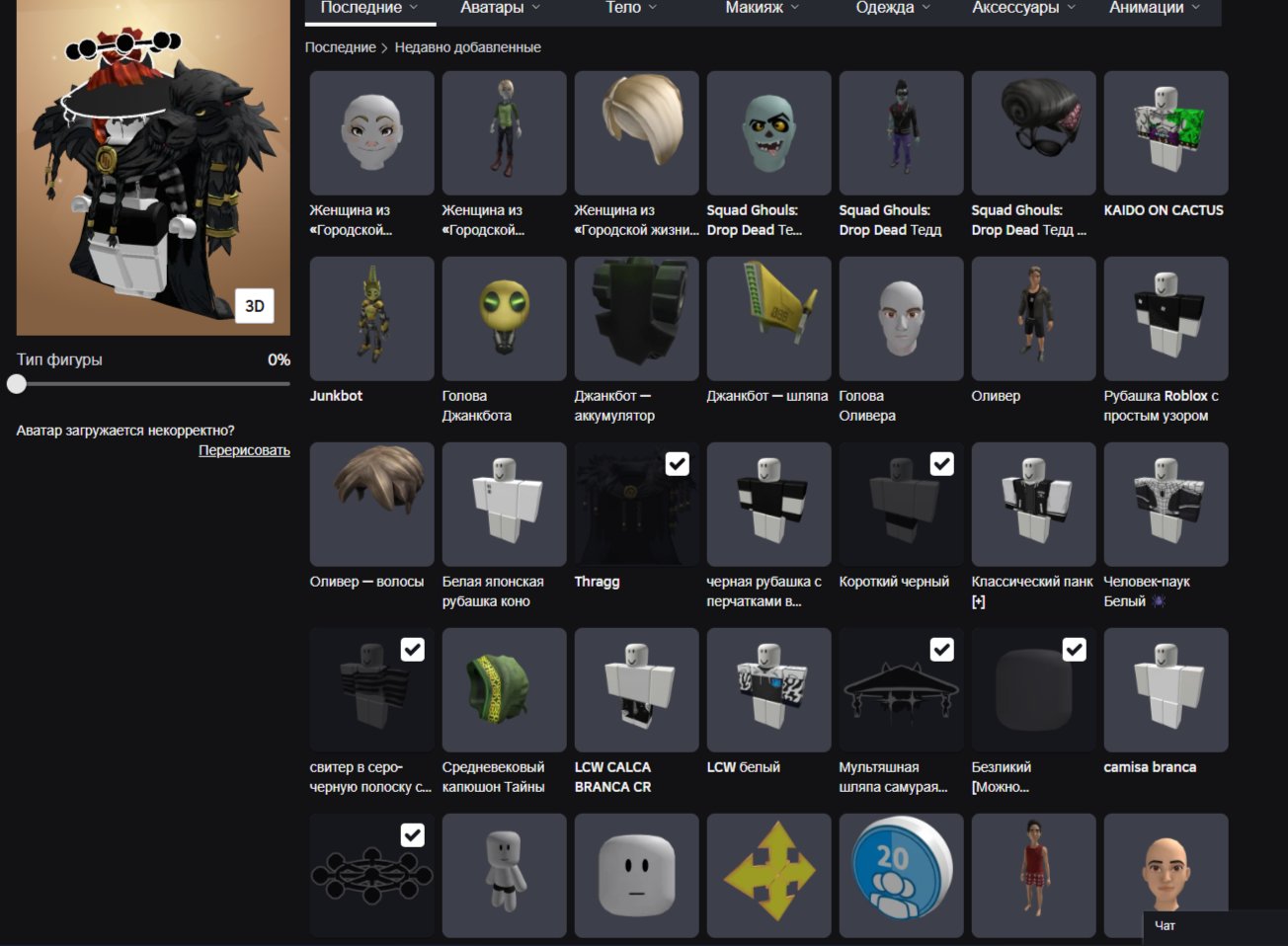Pick the LCW белый shirt item
The width and height of the screenshot is (1288, 946).
(x=768, y=689)
